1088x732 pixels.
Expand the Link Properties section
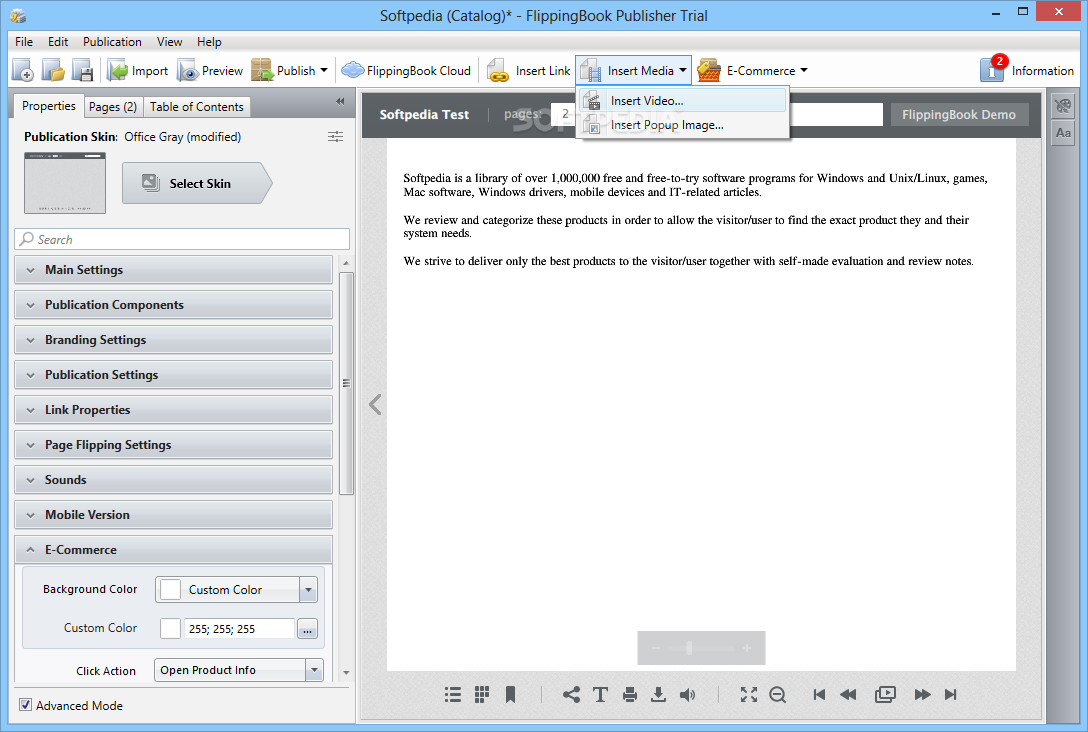click(x=173, y=410)
